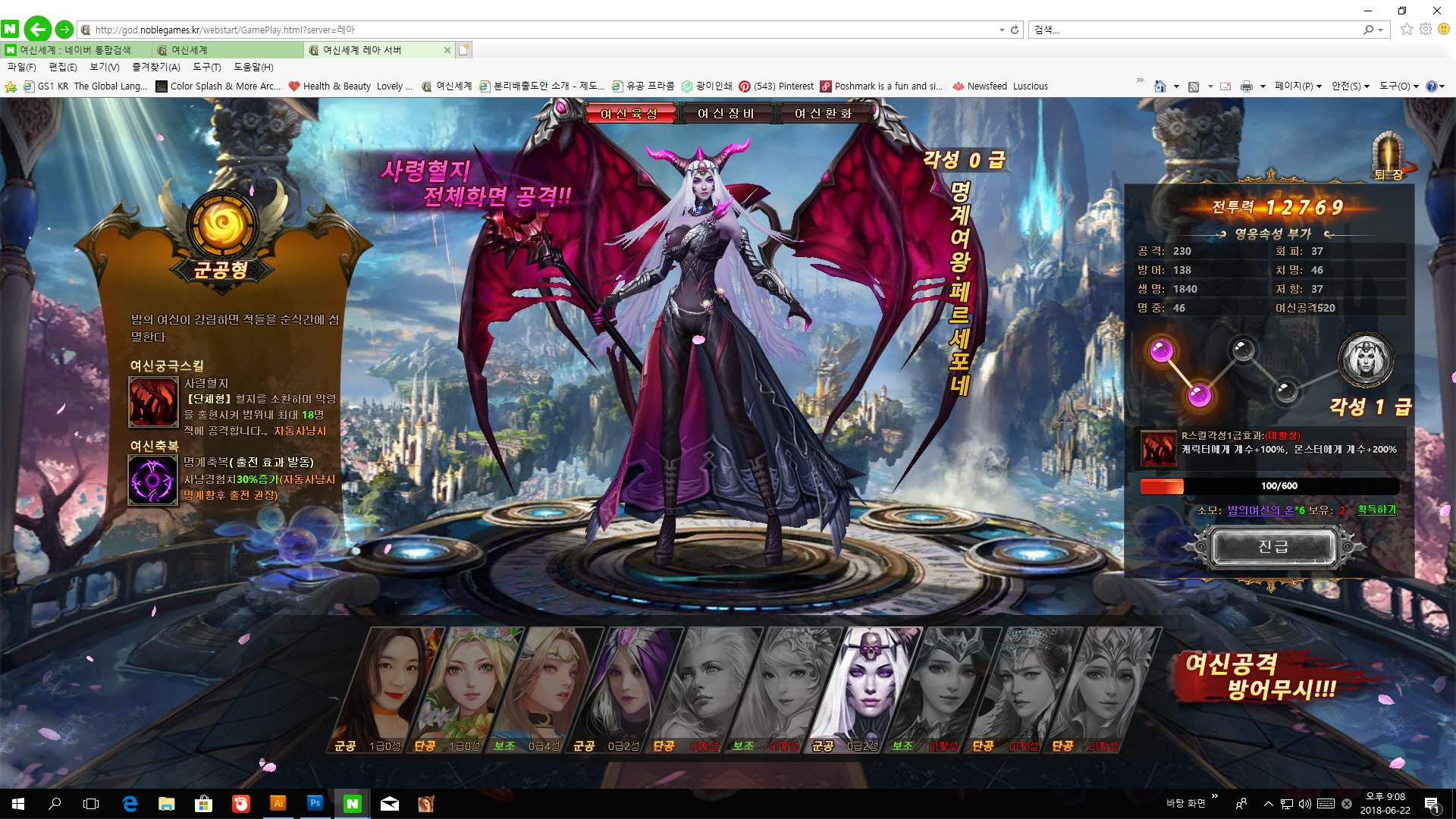
Task: Click the printer icon
Action: (1246, 86)
